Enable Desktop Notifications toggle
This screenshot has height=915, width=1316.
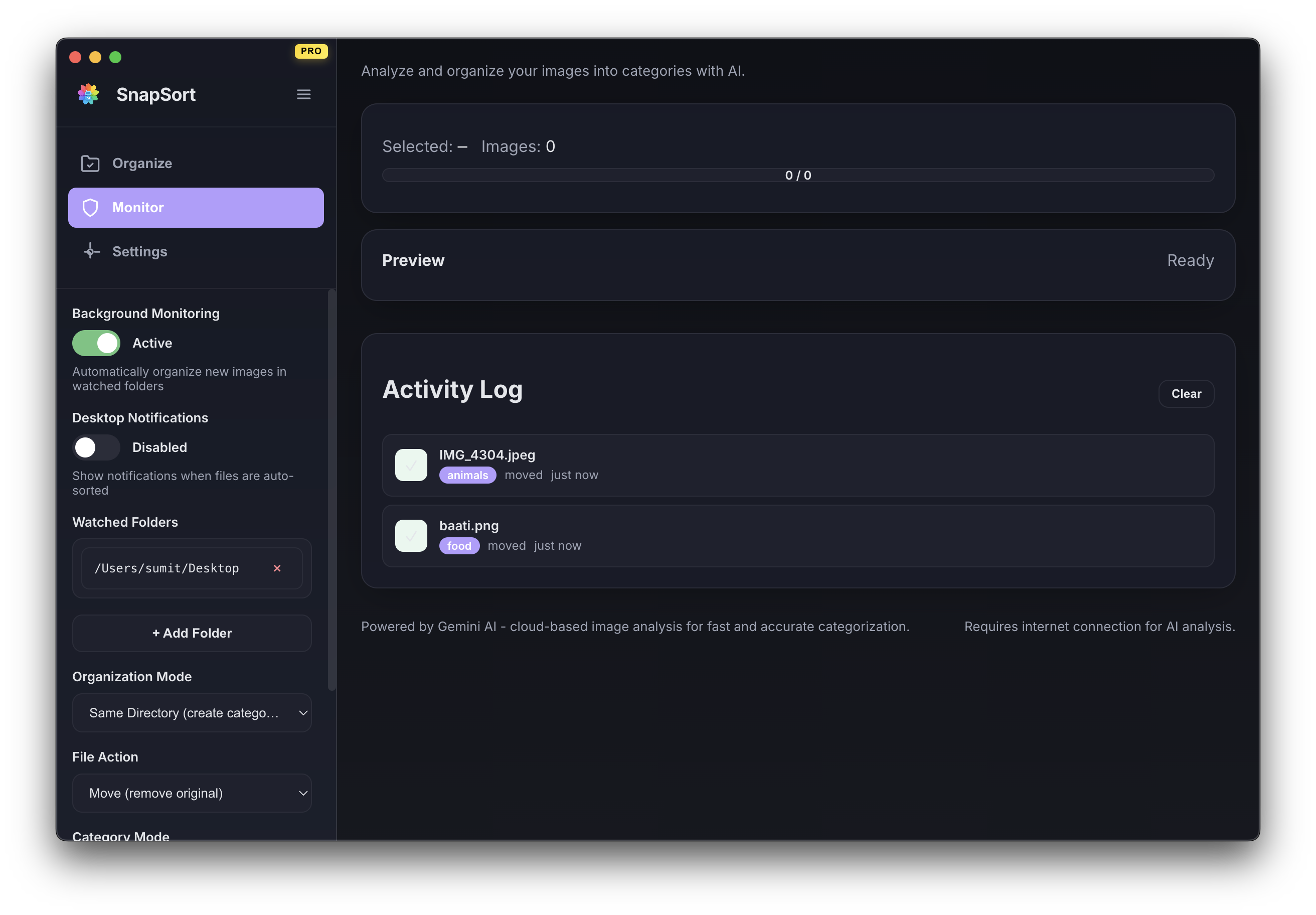tap(96, 447)
